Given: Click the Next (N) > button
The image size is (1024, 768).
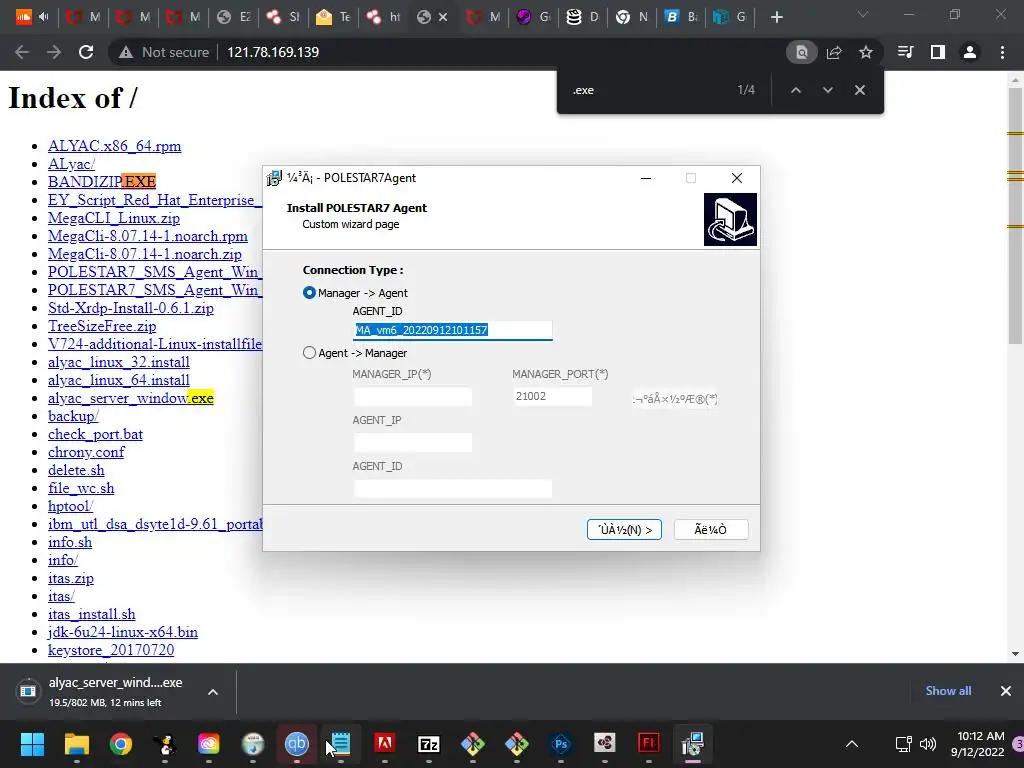Looking at the screenshot, I should tap(624, 530).
